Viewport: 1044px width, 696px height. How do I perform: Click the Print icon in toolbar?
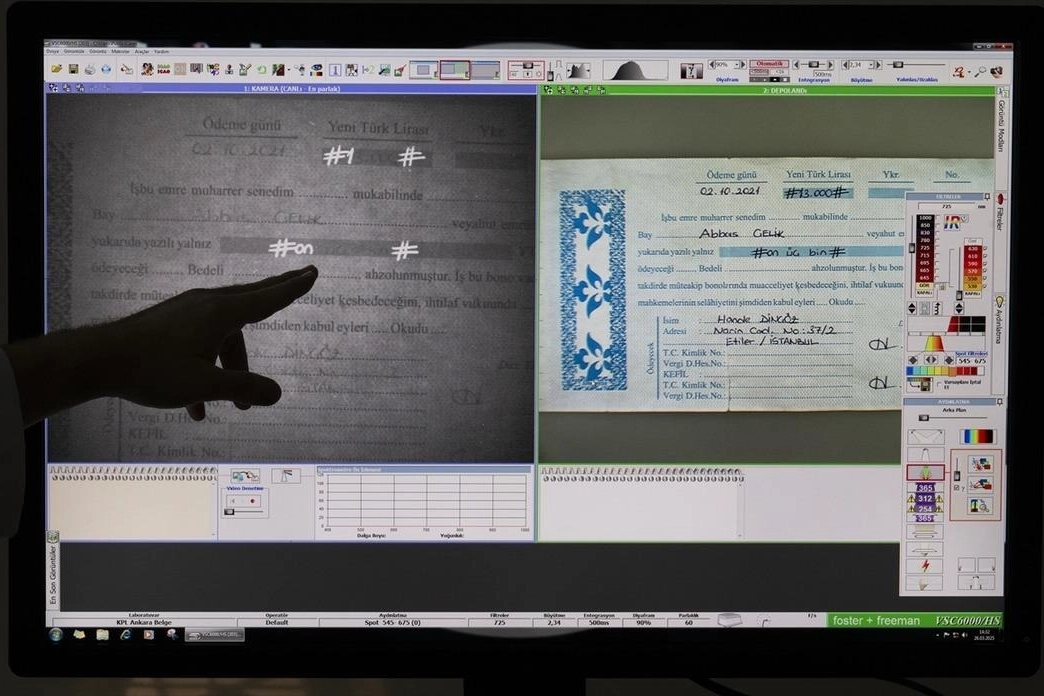90,69
